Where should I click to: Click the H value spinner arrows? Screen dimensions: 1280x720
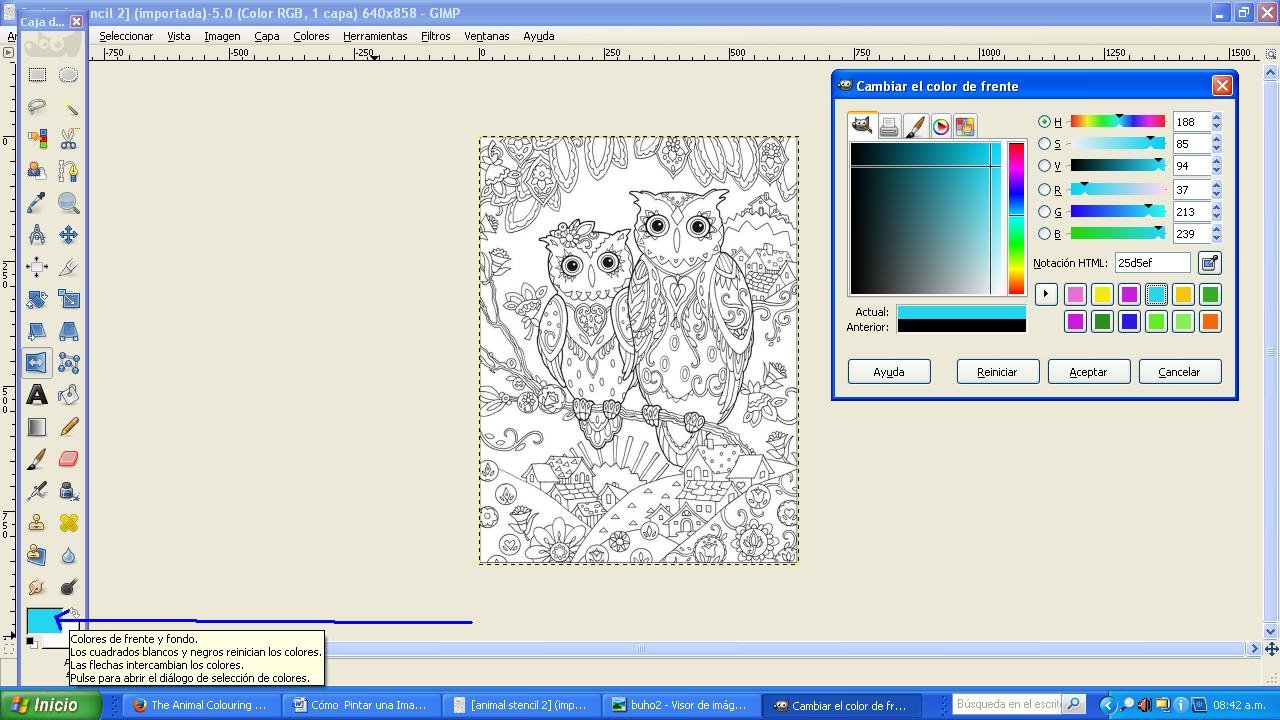pyautogui.click(x=1216, y=121)
